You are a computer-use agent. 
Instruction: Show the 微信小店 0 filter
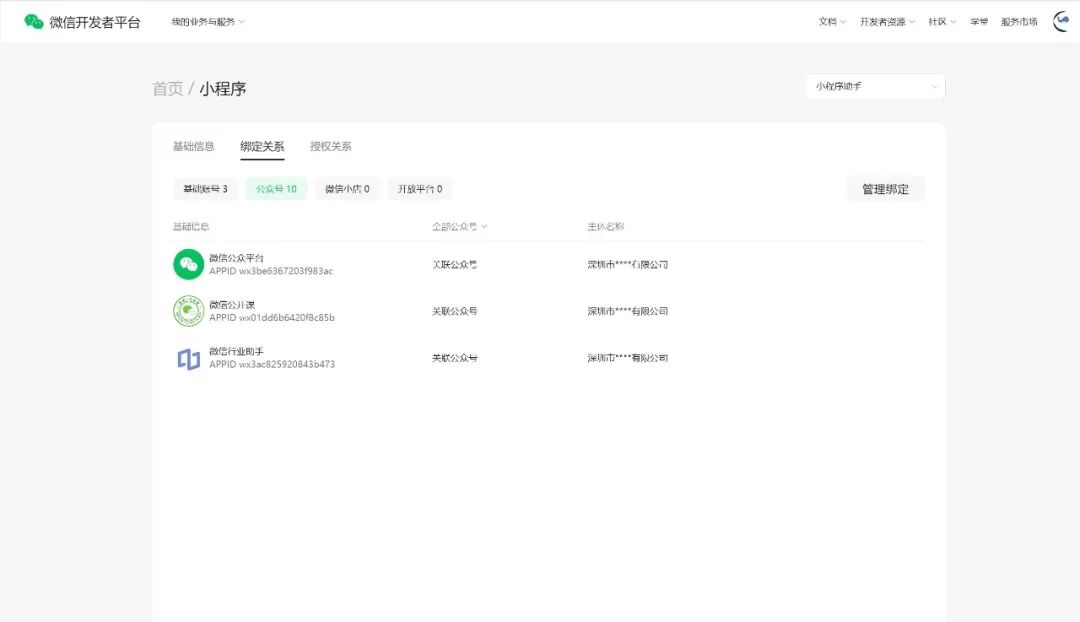click(x=347, y=189)
